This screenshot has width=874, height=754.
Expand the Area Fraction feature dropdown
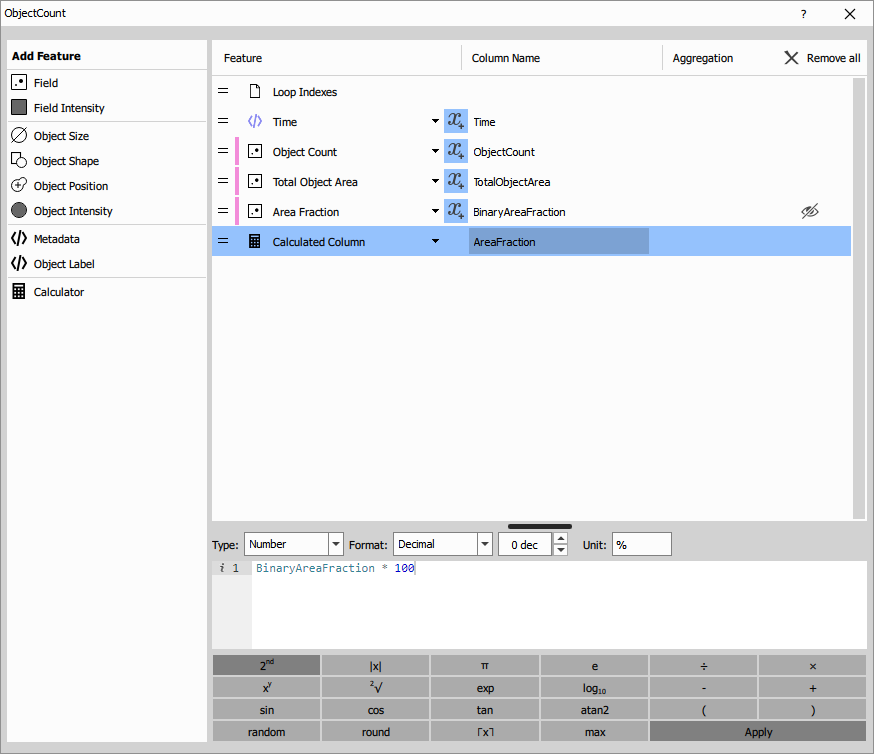435,211
